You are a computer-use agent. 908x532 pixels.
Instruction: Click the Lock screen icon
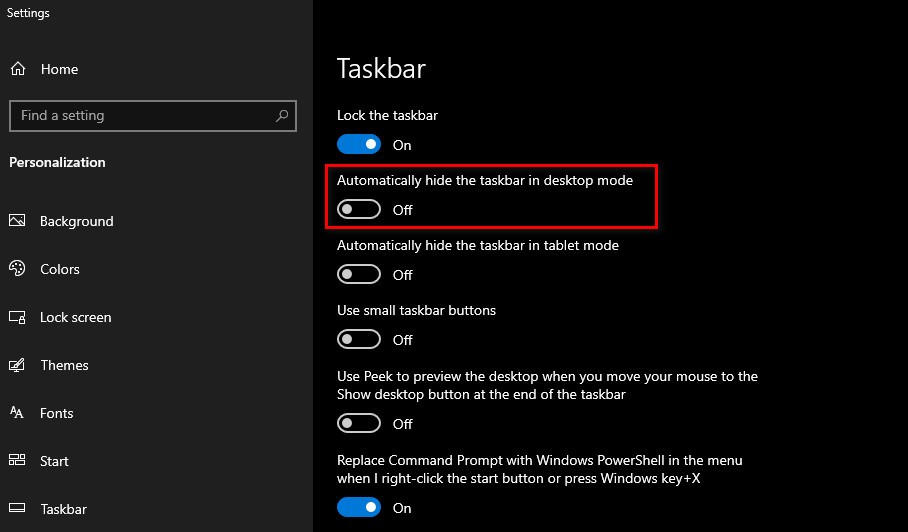click(x=17, y=317)
